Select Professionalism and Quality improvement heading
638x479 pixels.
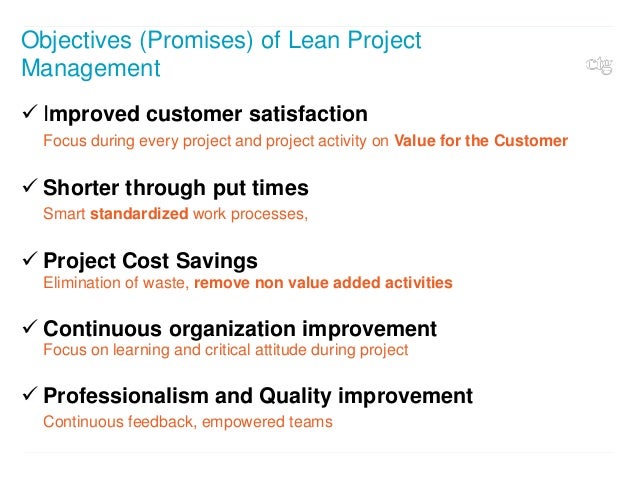pyautogui.click(x=258, y=396)
